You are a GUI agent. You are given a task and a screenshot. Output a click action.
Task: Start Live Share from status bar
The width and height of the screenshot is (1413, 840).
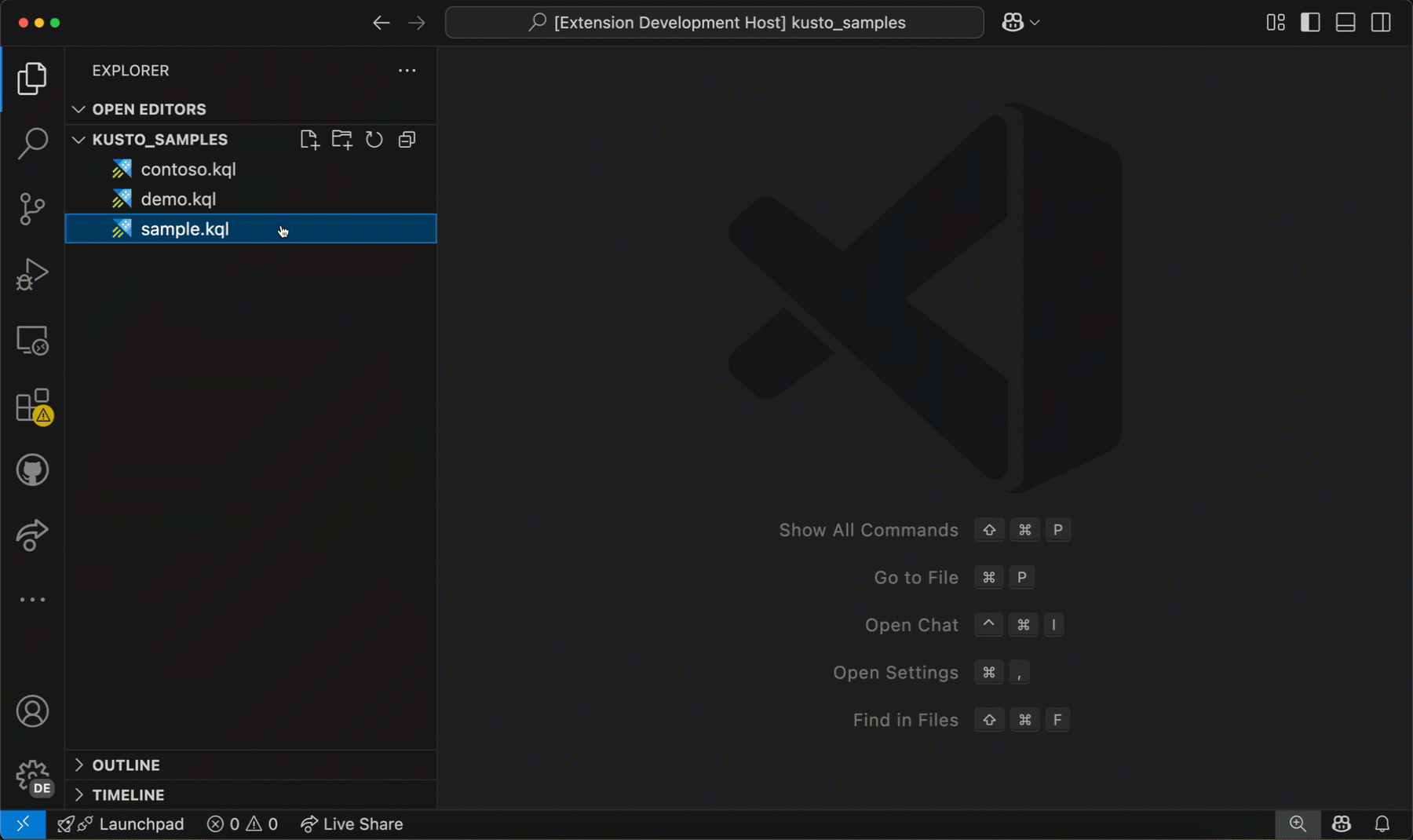(x=352, y=824)
